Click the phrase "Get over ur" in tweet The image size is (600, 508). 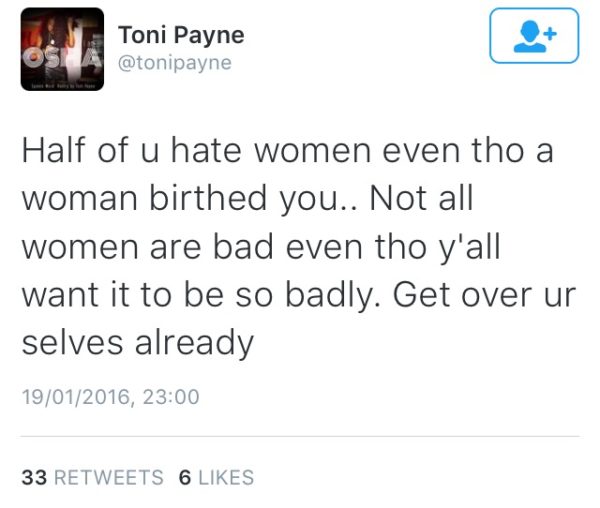pyautogui.click(x=484, y=295)
